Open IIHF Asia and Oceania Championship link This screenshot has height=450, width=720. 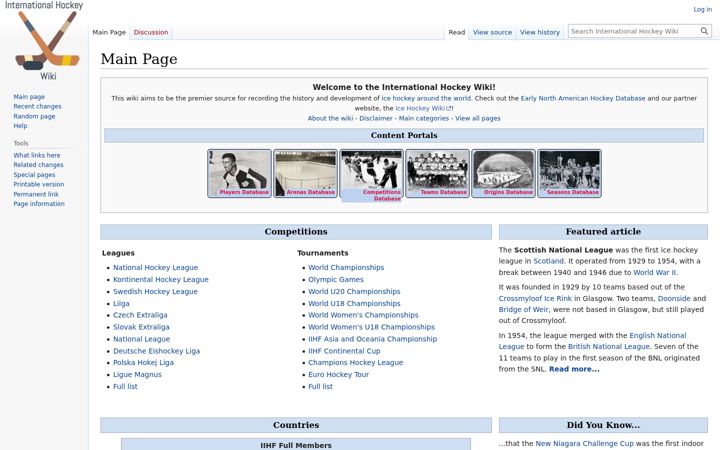(x=372, y=339)
